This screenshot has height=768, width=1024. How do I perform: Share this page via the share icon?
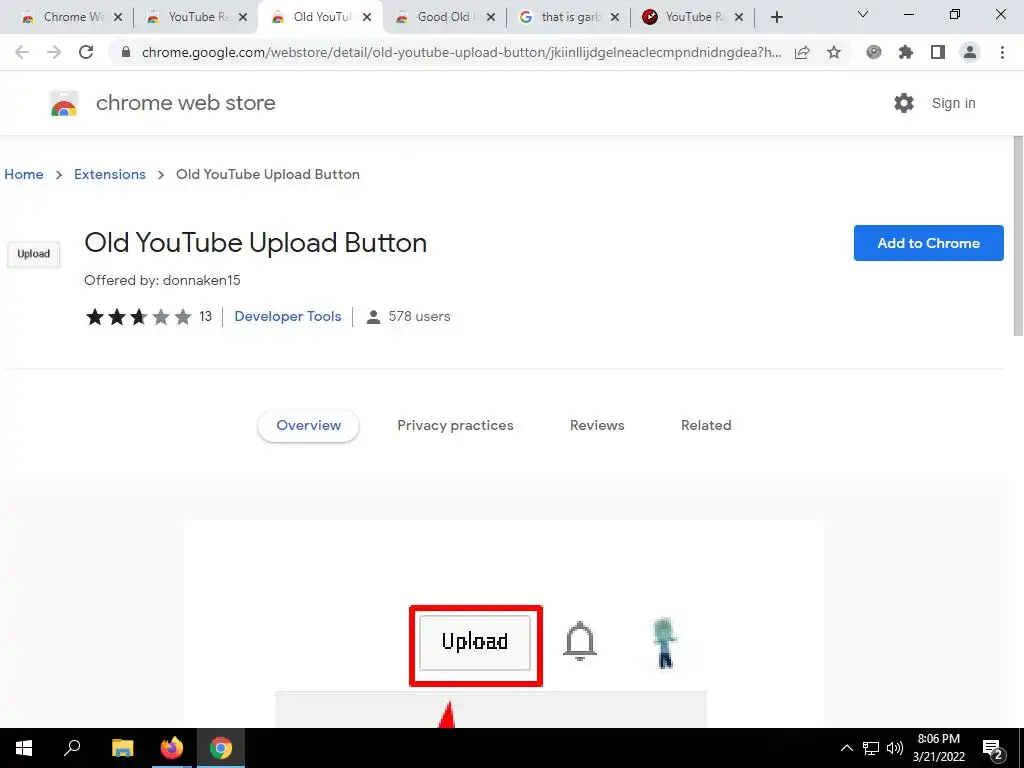point(802,52)
